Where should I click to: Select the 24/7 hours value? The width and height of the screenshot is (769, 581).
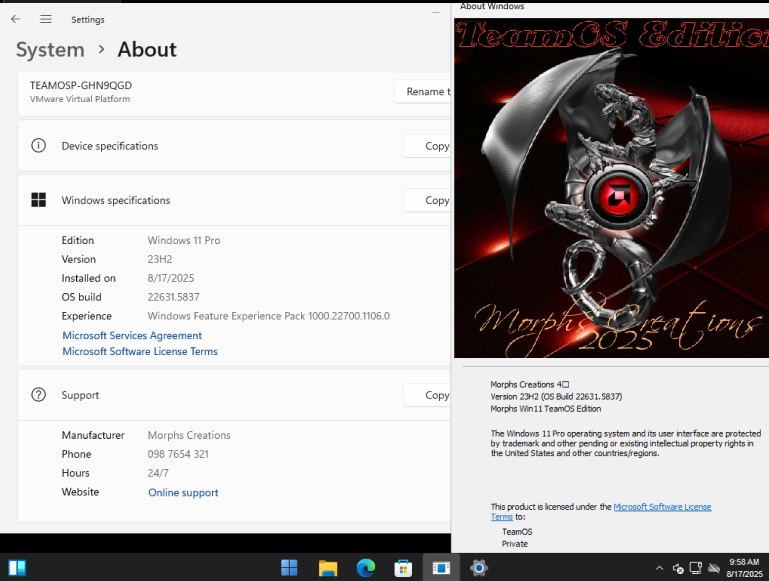(158, 473)
